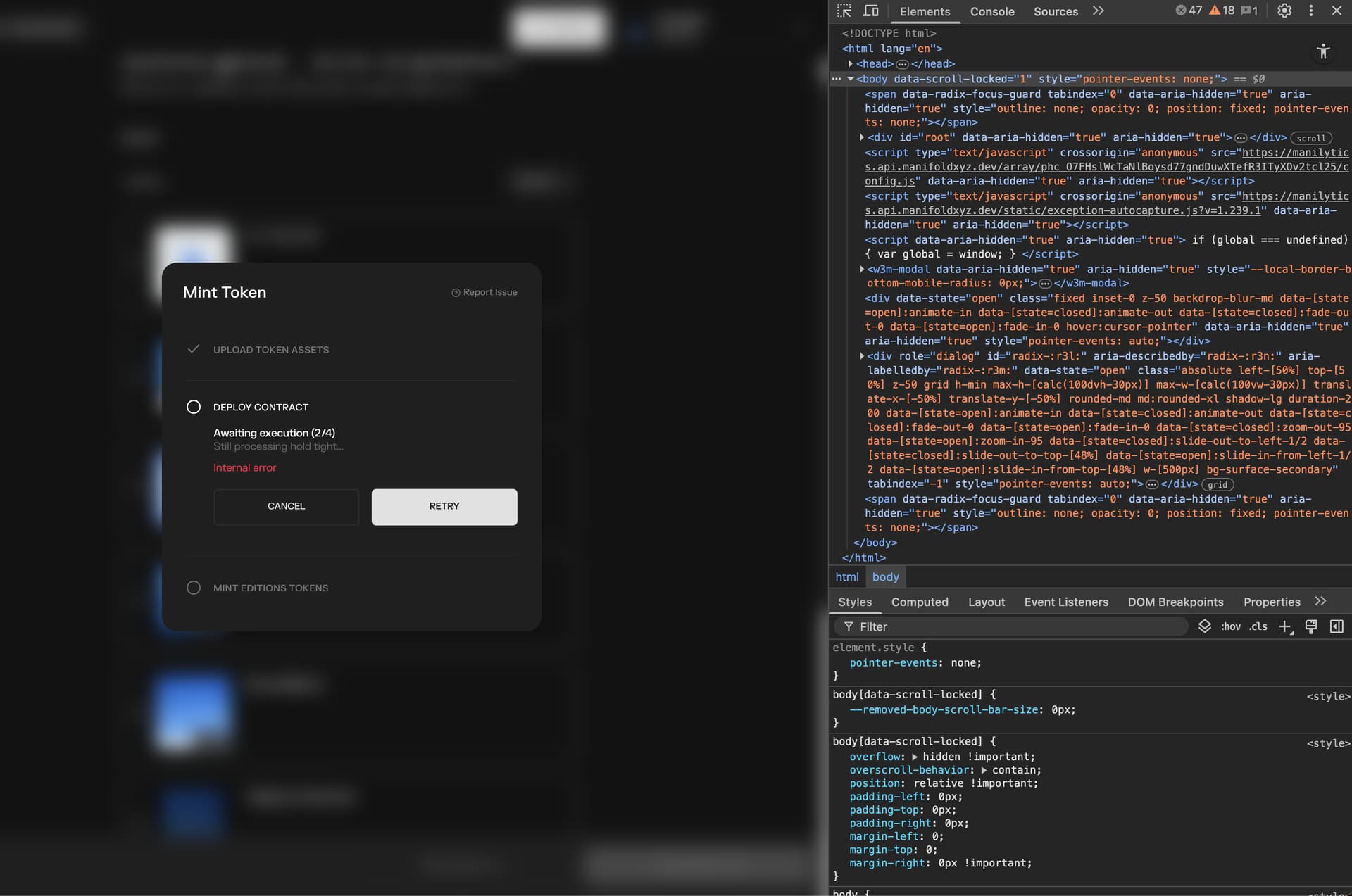Click the accessibility tree toggle icon

coord(1323,51)
